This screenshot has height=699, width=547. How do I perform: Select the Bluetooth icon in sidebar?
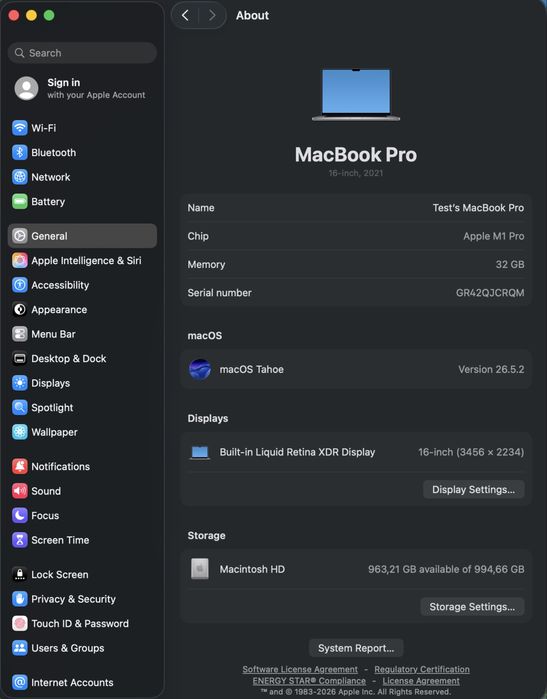20,152
